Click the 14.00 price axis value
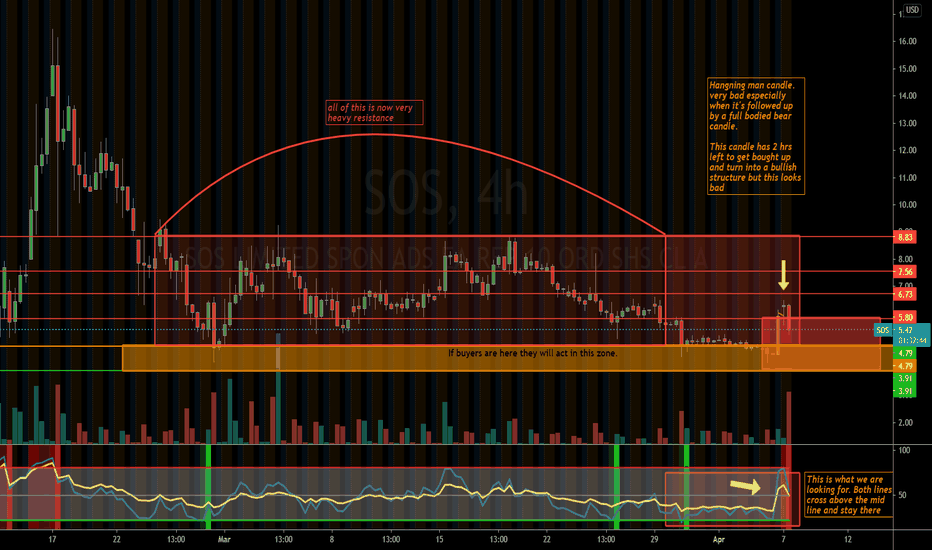Image resolution: width=932 pixels, height=550 pixels. tap(907, 96)
